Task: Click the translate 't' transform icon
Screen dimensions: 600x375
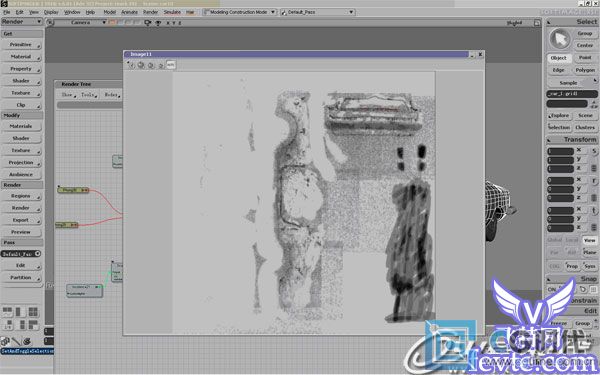Action: 594,210
